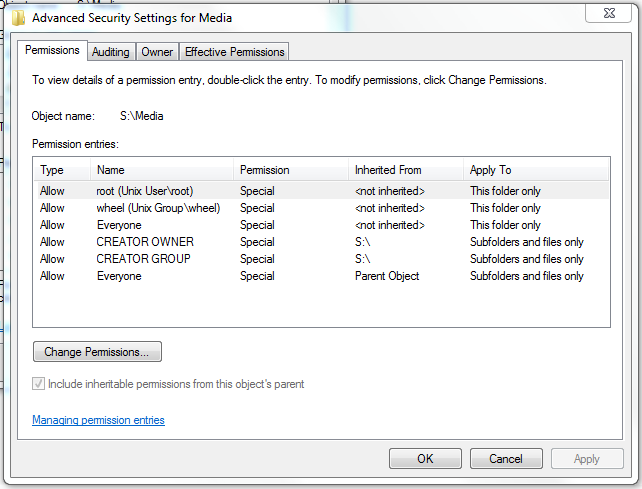Select the CREATOR OWNER permission entry

pyautogui.click(x=323, y=242)
